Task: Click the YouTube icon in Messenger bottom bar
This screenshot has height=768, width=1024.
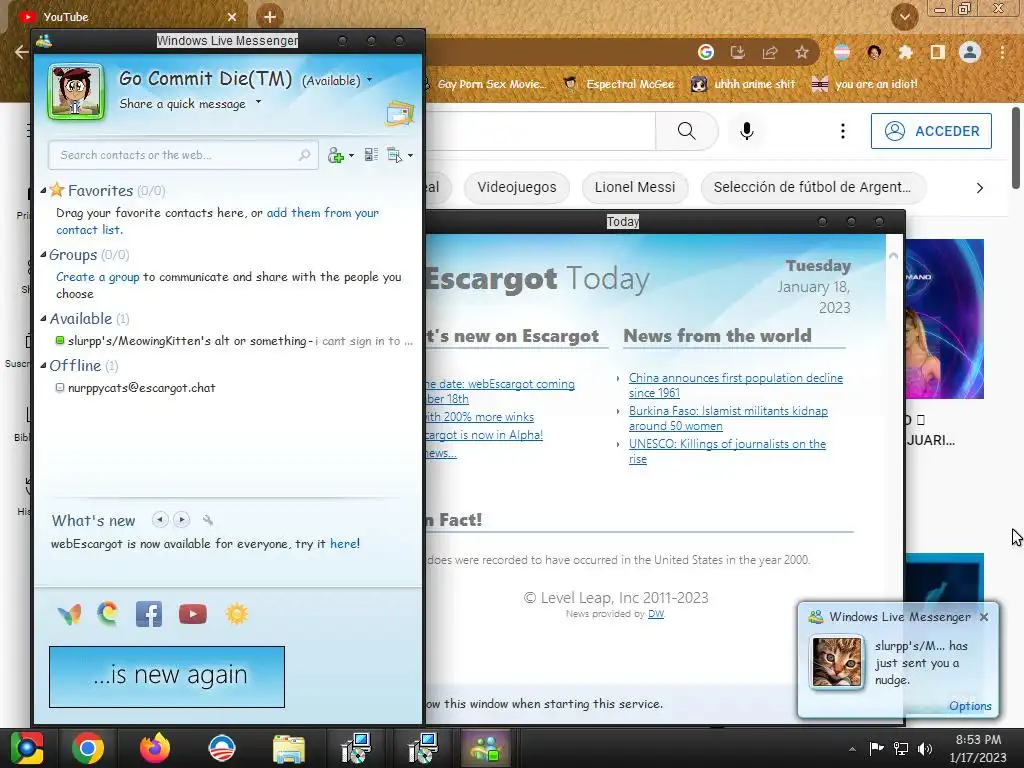Action: click(193, 615)
